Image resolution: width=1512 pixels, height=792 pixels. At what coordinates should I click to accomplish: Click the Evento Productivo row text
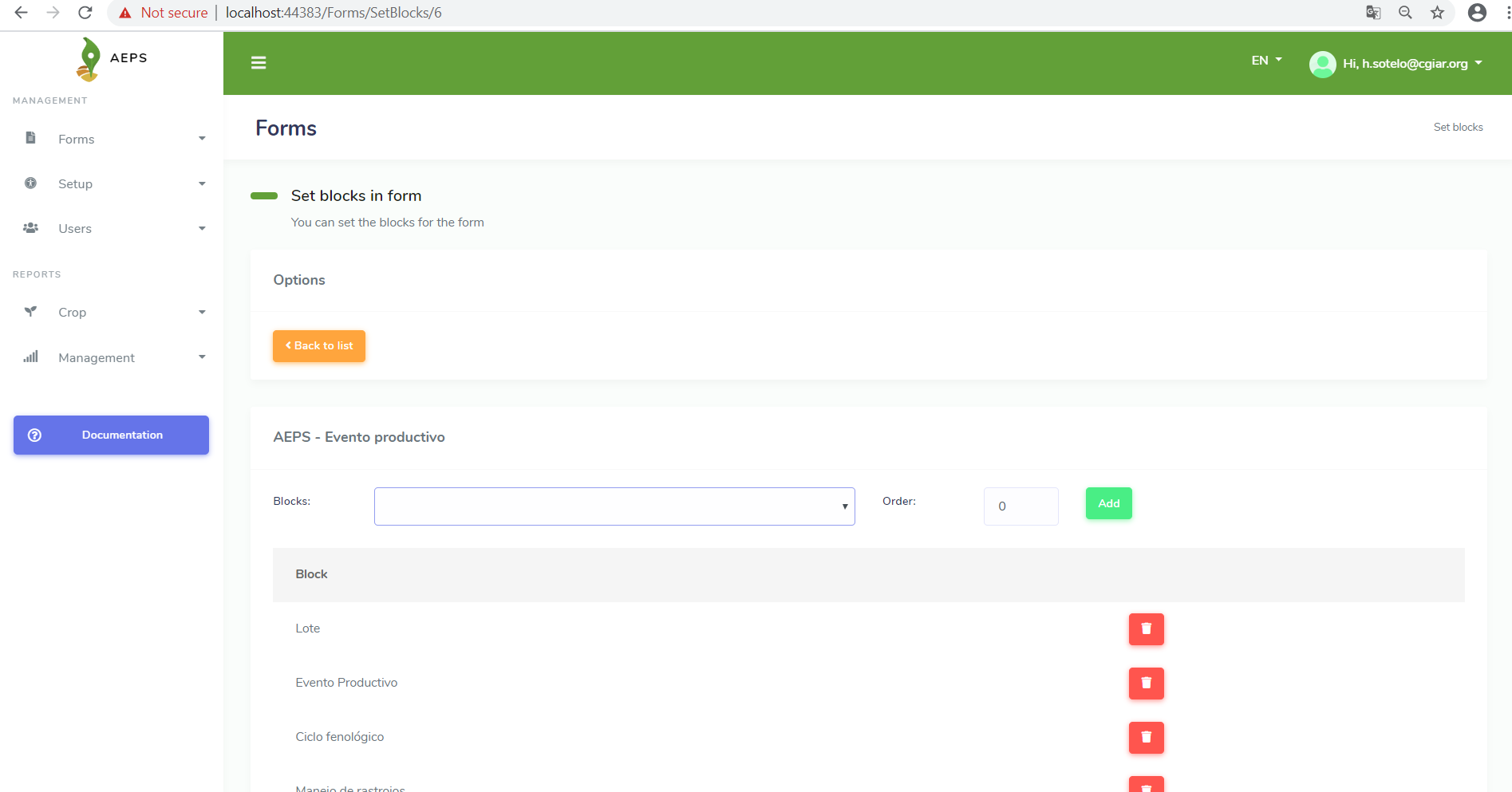(346, 683)
